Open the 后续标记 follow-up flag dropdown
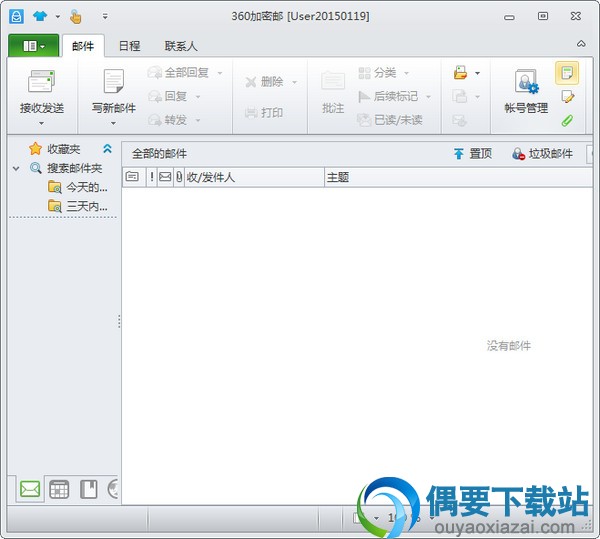 [x=428, y=97]
